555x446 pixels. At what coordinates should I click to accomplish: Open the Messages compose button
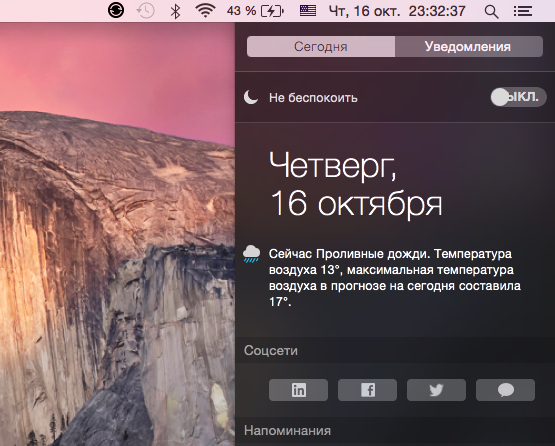tap(505, 390)
